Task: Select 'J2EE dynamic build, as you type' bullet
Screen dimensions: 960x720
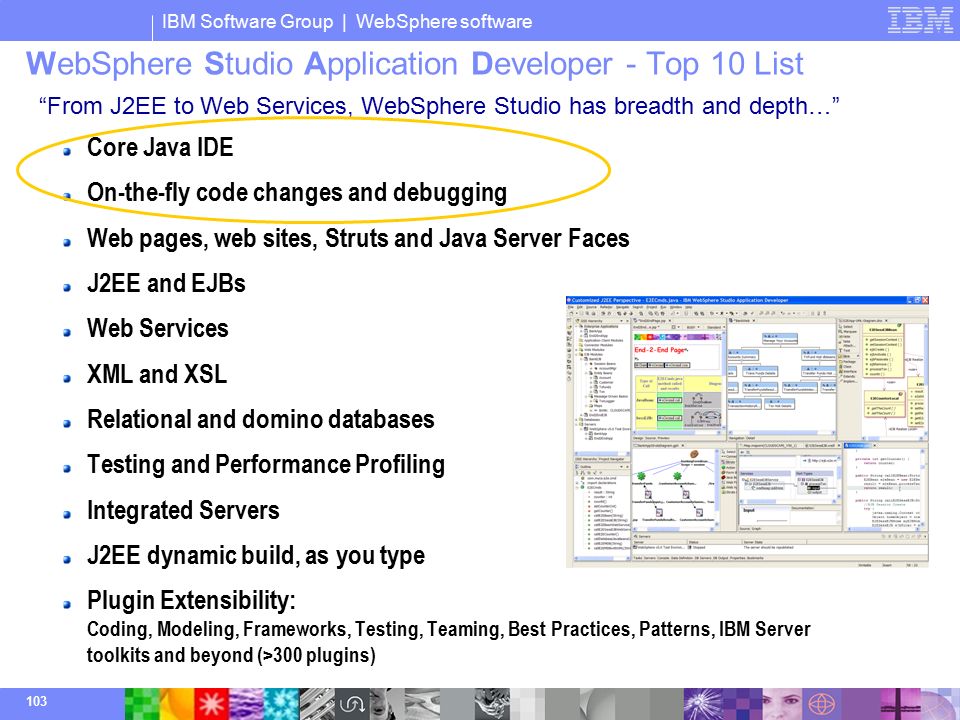Action: (x=256, y=556)
